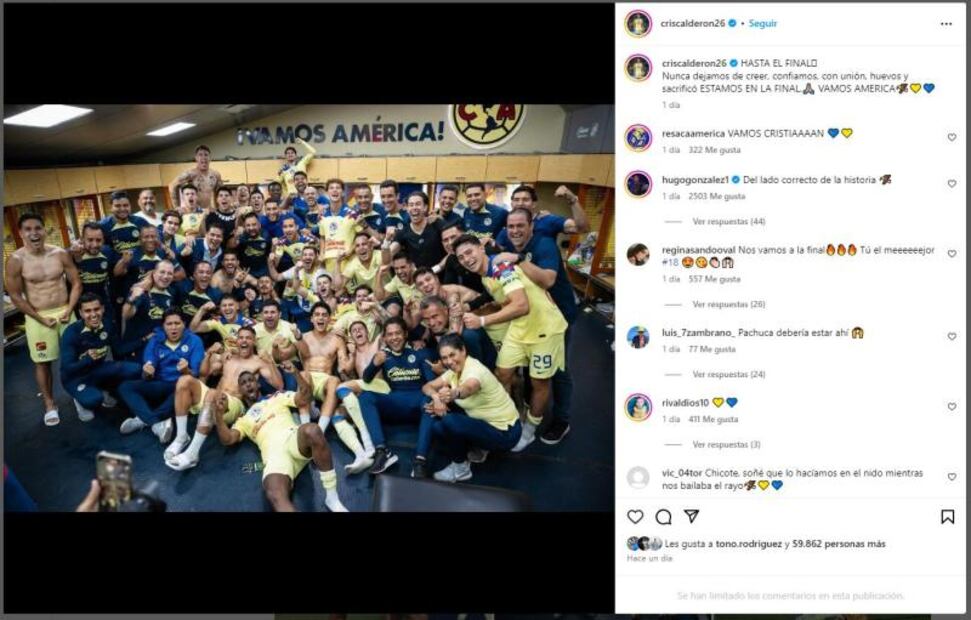Viewport: 971px width, 620px height.
Task: Open the #18 hashtag link
Action: [670, 263]
